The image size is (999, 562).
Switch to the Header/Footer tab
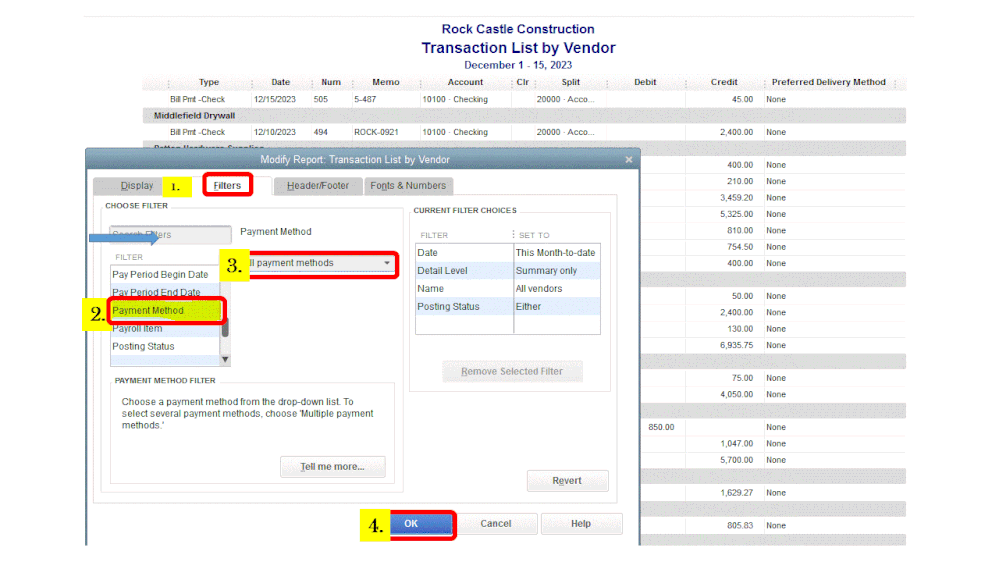(318, 185)
